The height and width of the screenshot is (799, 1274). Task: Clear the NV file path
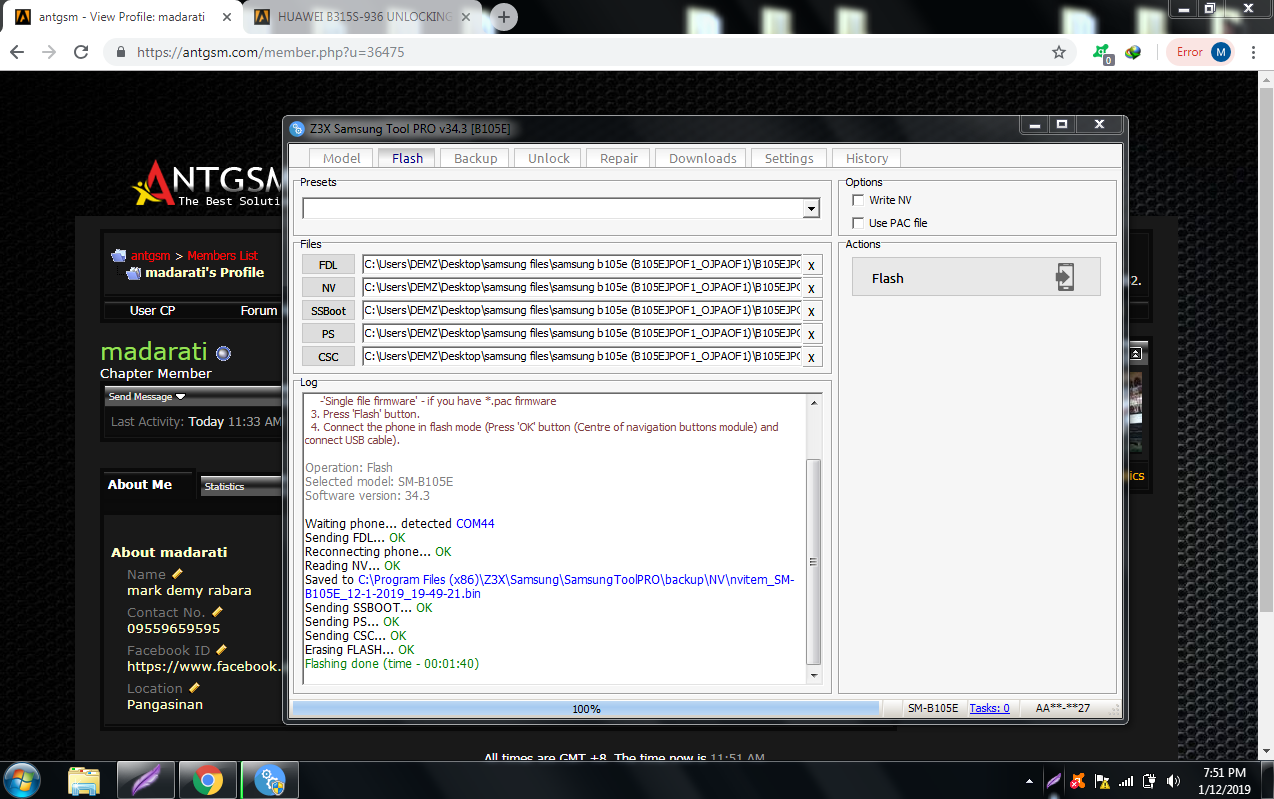(811, 288)
